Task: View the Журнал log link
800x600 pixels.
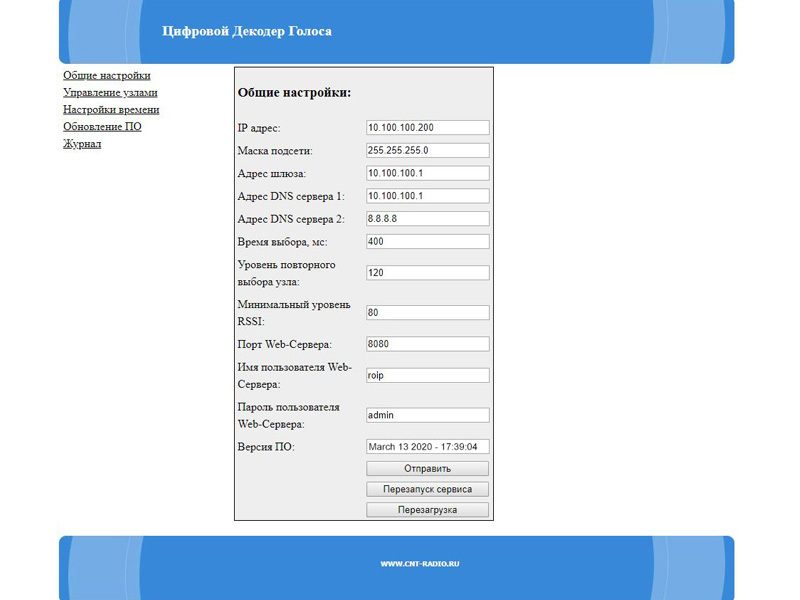Action: [x=82, y=144]
